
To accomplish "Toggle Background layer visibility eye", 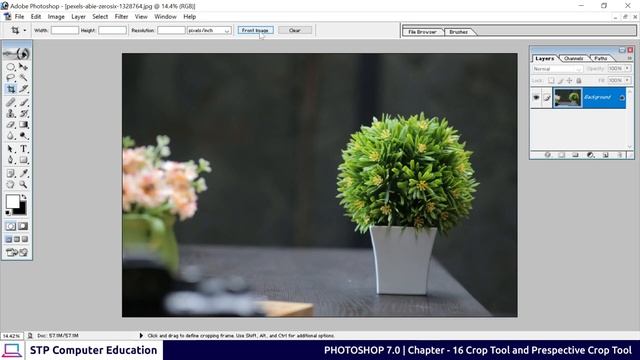I will tap(536, 98).
